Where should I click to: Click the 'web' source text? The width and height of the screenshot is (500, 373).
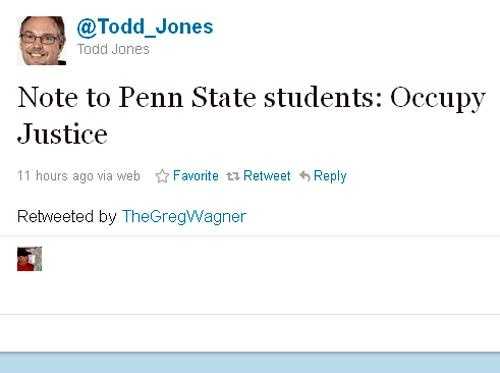click(x=128, y=176)
